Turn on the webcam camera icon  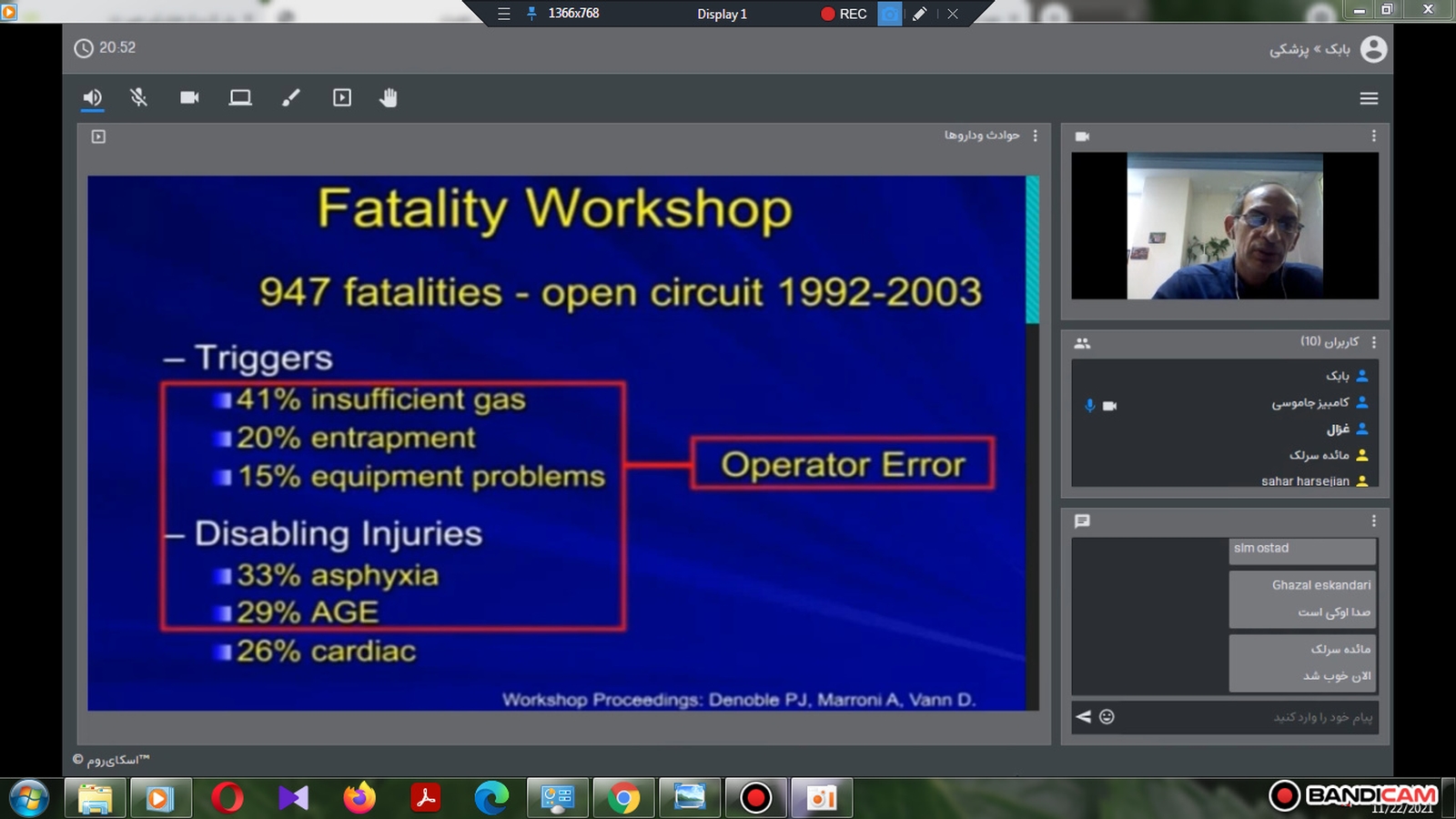click(x=189, y=98)
